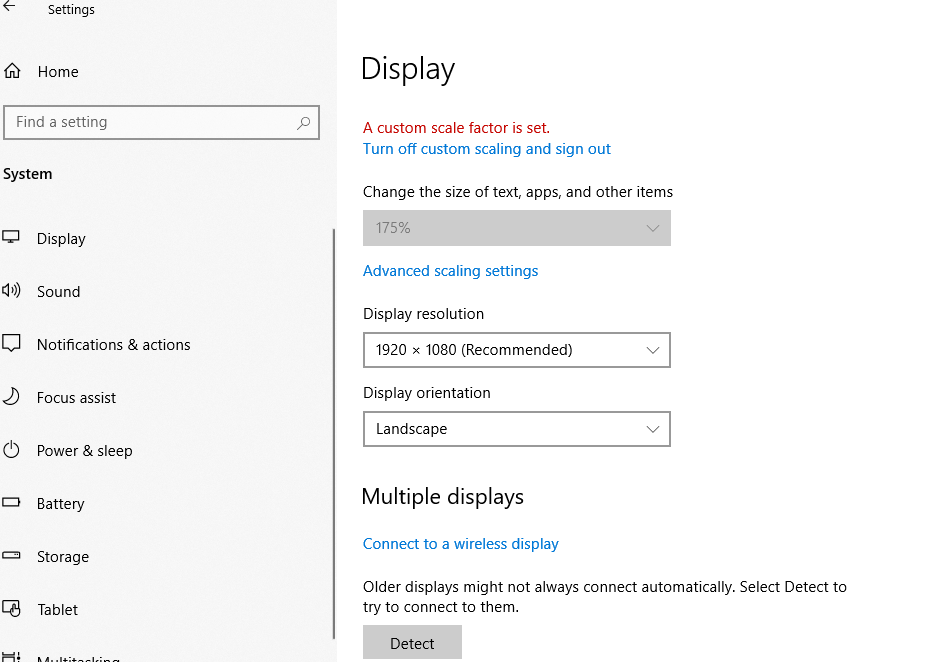The width and height of the screenshot is (948, 662).
Task: Click the Notifications & actions icon
Action: [11, 343]
